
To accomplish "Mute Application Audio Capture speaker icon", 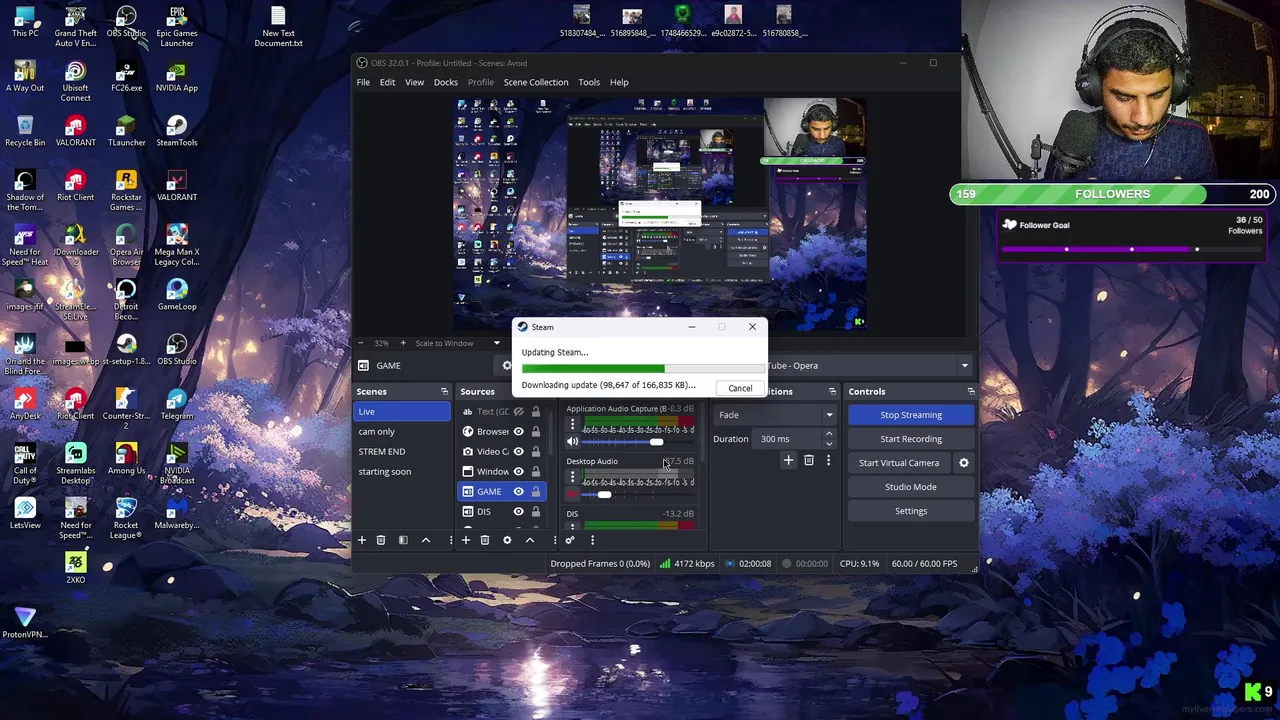I will coord(572,442).
